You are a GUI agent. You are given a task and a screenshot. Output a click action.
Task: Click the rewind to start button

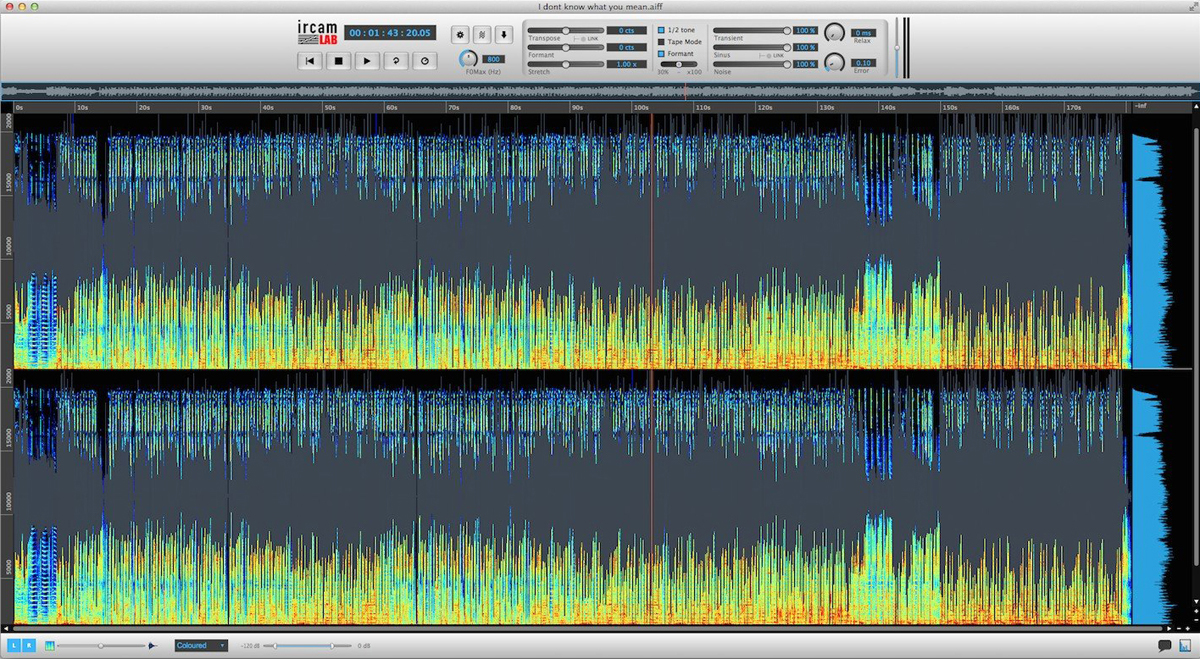pyautogui.click(x=311, y=61)
